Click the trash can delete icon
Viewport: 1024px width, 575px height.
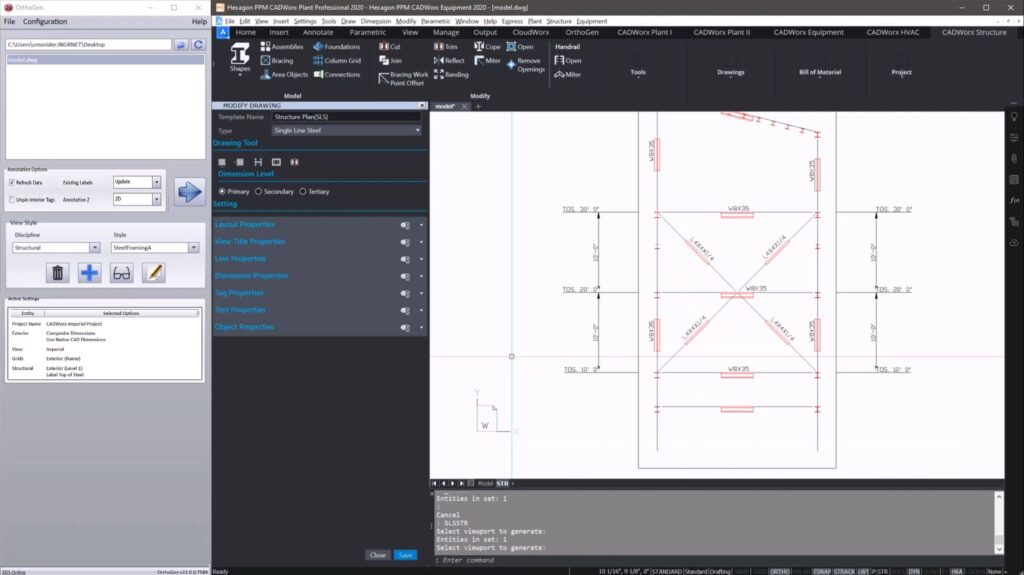pos(58,272)
